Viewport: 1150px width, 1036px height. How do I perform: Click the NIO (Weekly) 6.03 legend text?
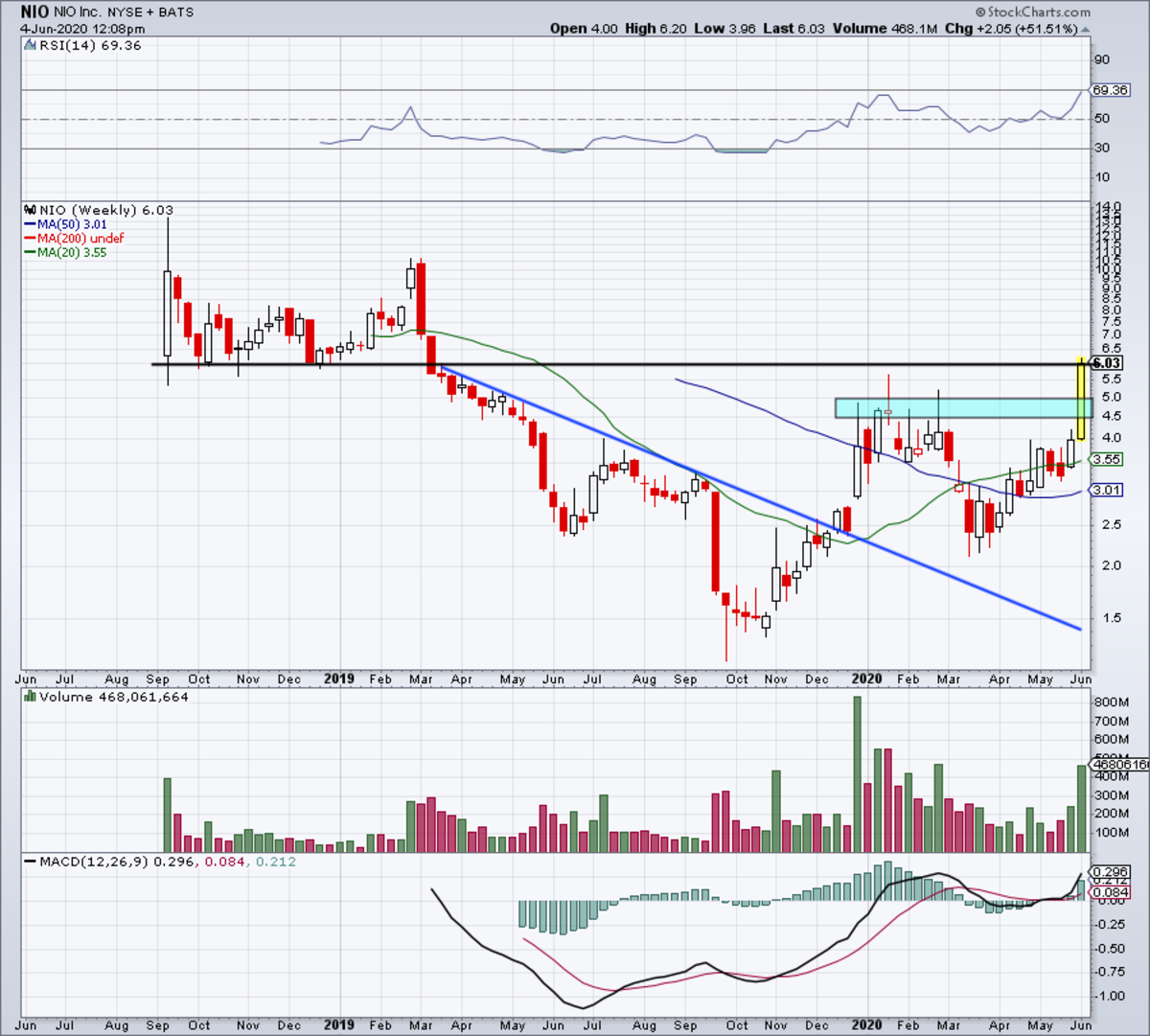tap(105, 210)
